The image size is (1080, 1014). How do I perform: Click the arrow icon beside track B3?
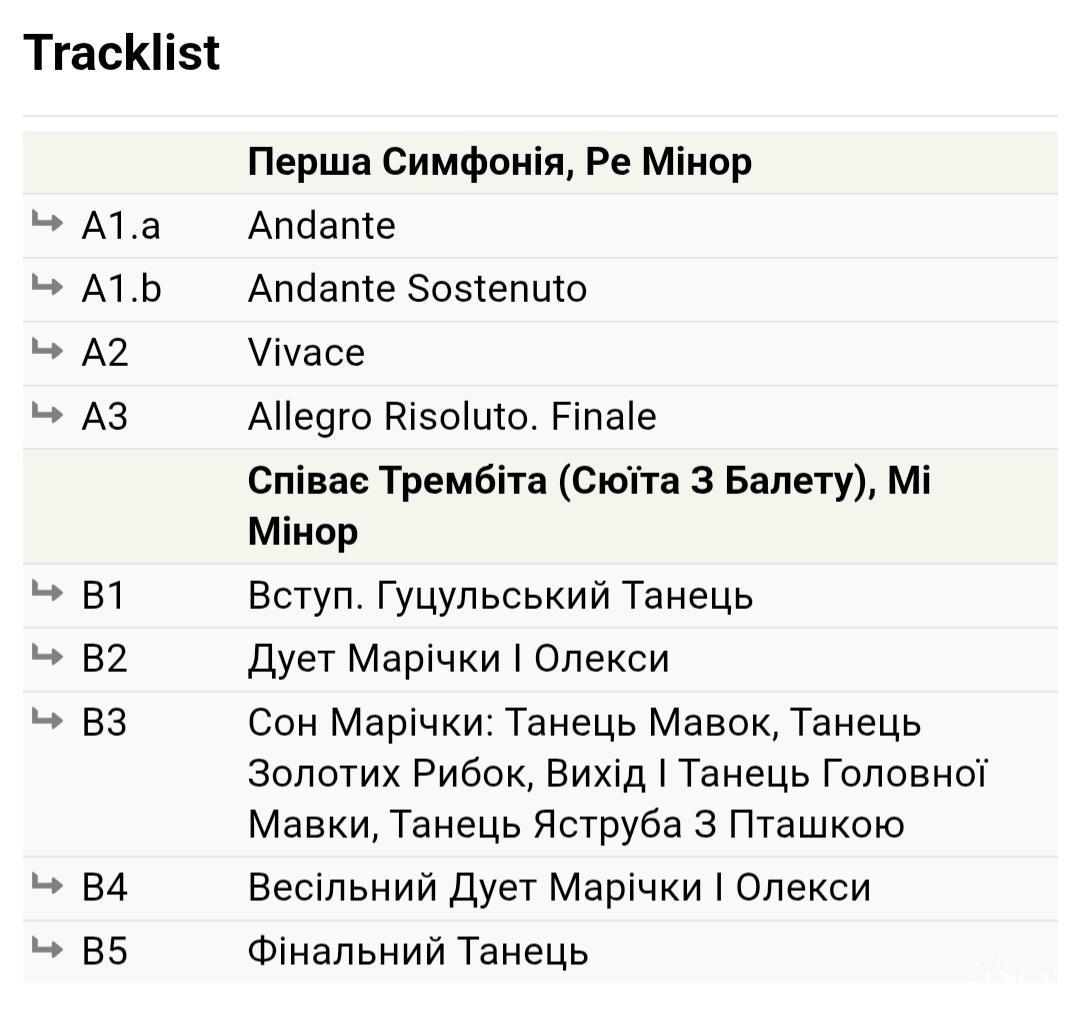click(47, 719)
